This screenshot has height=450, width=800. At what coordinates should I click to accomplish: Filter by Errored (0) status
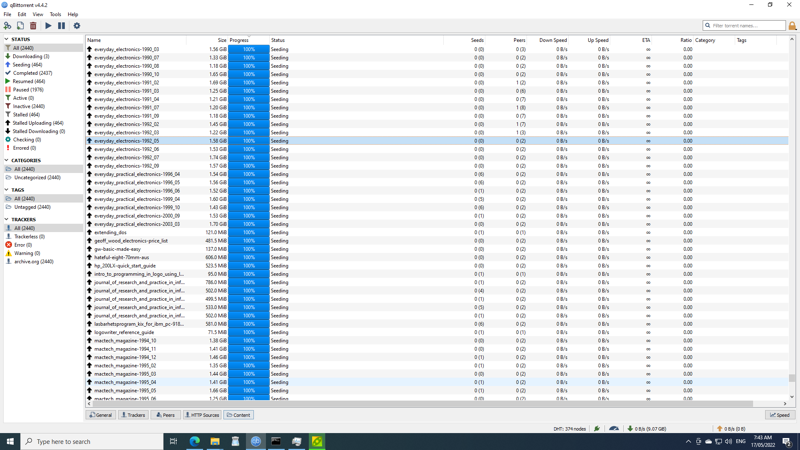coord(24,148)
